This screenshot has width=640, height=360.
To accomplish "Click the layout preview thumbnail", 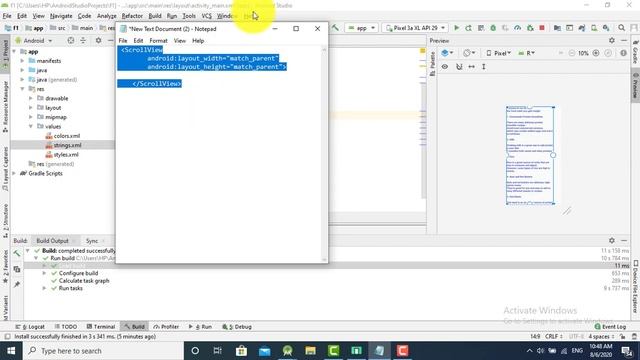I will point(530,155).
